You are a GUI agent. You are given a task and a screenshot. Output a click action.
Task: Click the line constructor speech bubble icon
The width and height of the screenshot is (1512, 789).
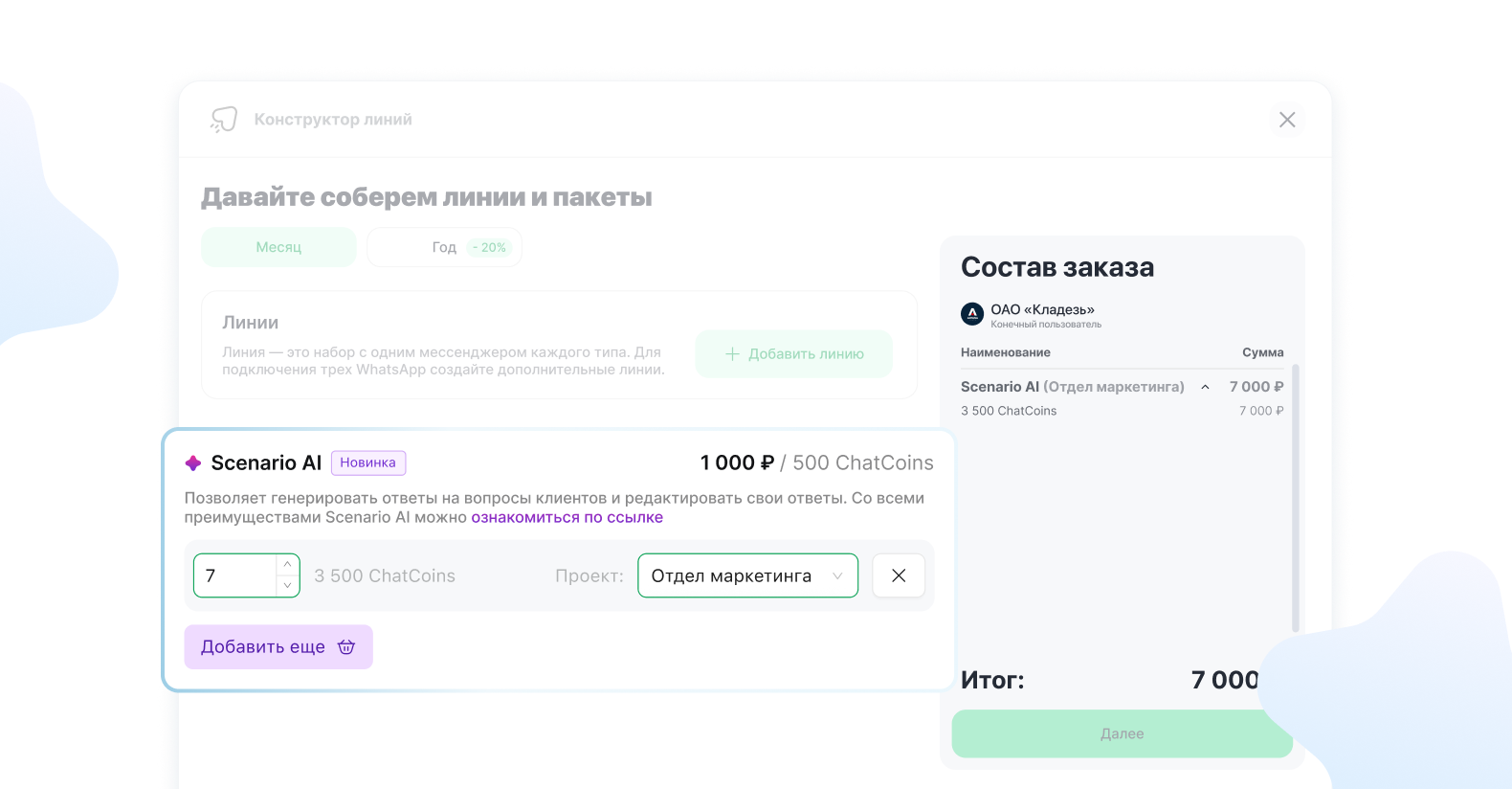click(224, 120)
